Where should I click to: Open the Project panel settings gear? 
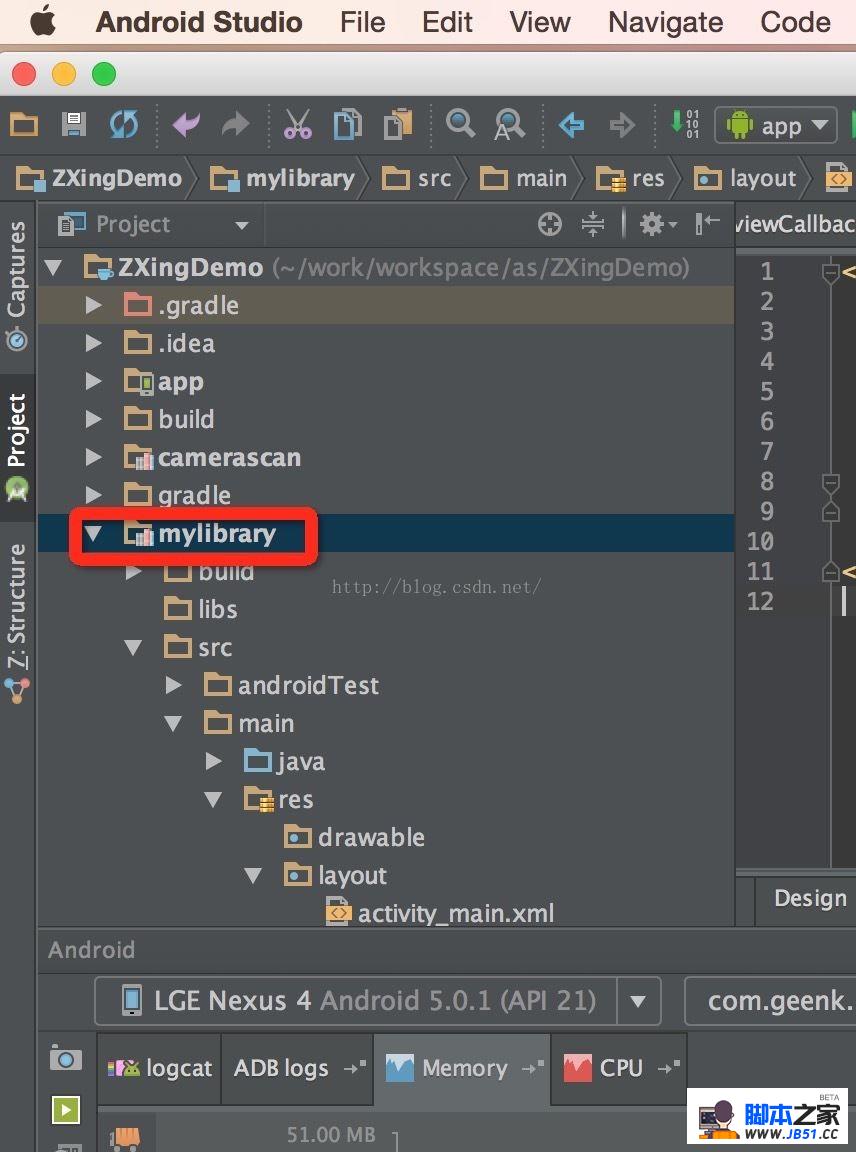click(657, 224)
